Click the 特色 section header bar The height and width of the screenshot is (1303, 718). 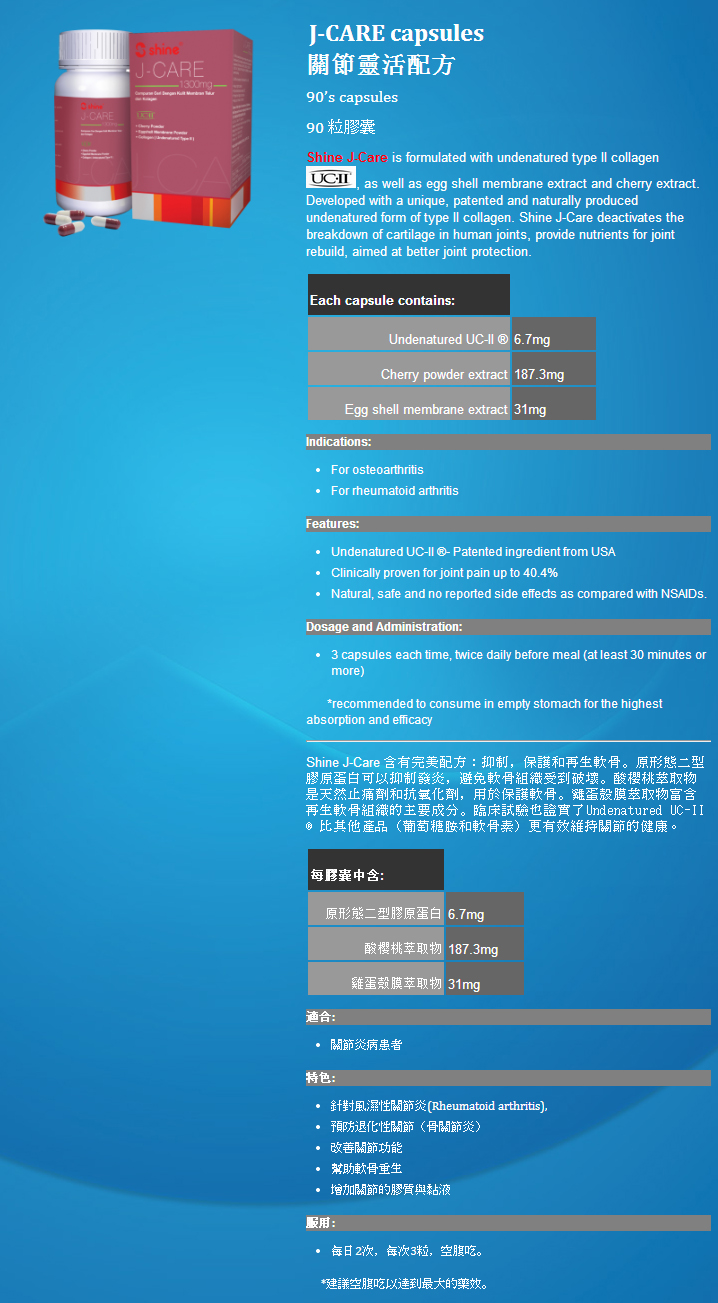508,1078
